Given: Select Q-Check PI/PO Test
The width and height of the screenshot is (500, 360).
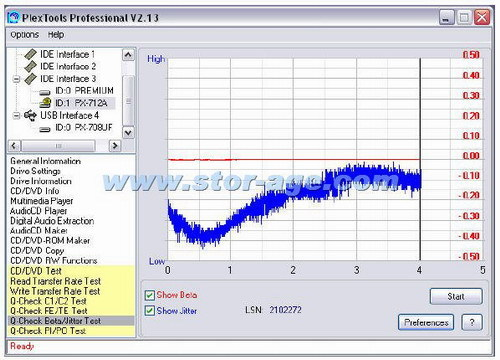Looking at the screenshot, I should pyautogui.click(x=48, y=331).
